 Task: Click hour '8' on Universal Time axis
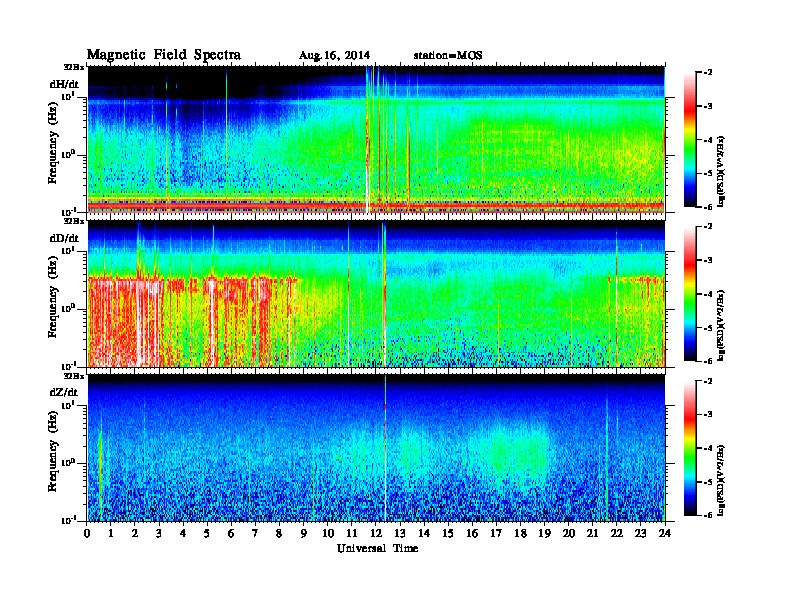click(x=279, y=533)
